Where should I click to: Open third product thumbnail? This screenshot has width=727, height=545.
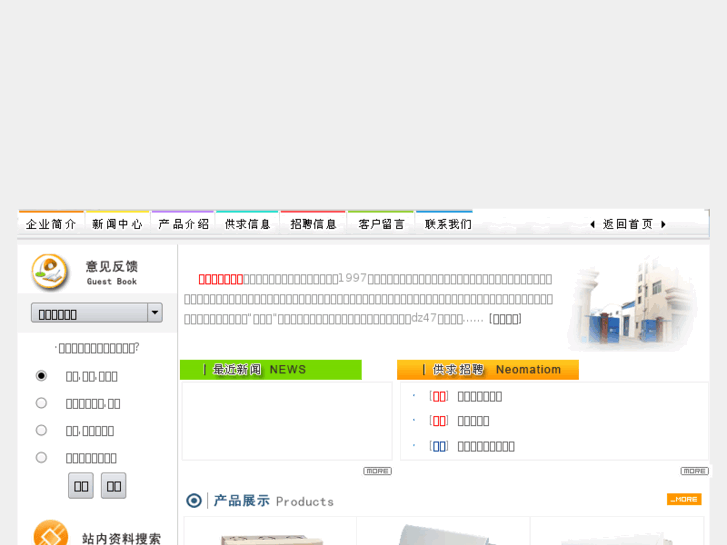pos(617,531)
